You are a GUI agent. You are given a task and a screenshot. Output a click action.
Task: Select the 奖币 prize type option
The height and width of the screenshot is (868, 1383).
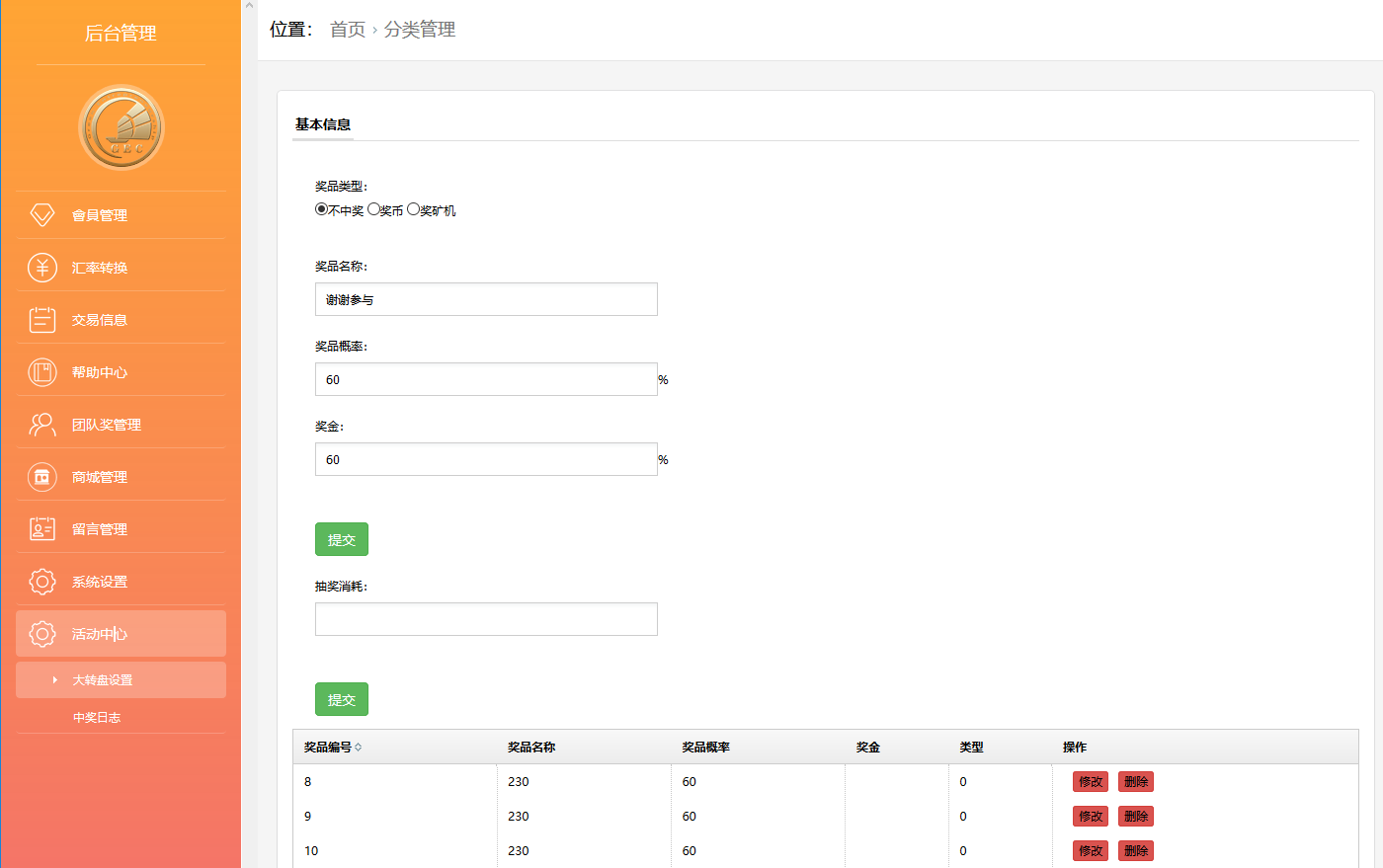(373, 209)
